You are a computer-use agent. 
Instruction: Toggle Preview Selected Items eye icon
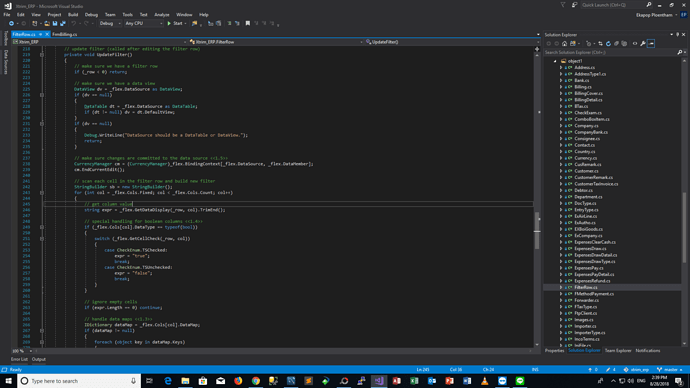click(635, 44)
